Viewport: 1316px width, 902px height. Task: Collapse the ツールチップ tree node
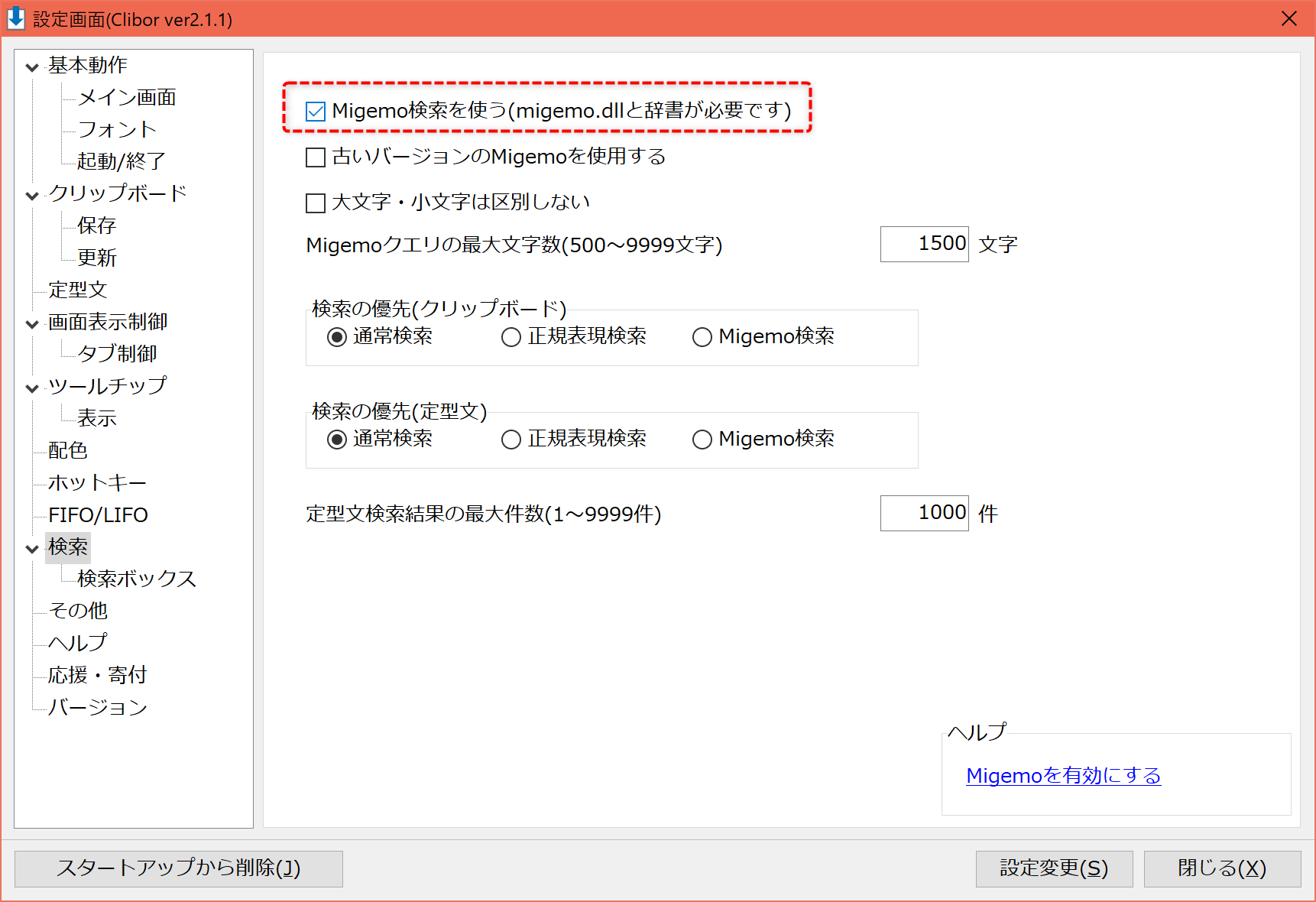point(32,388)
